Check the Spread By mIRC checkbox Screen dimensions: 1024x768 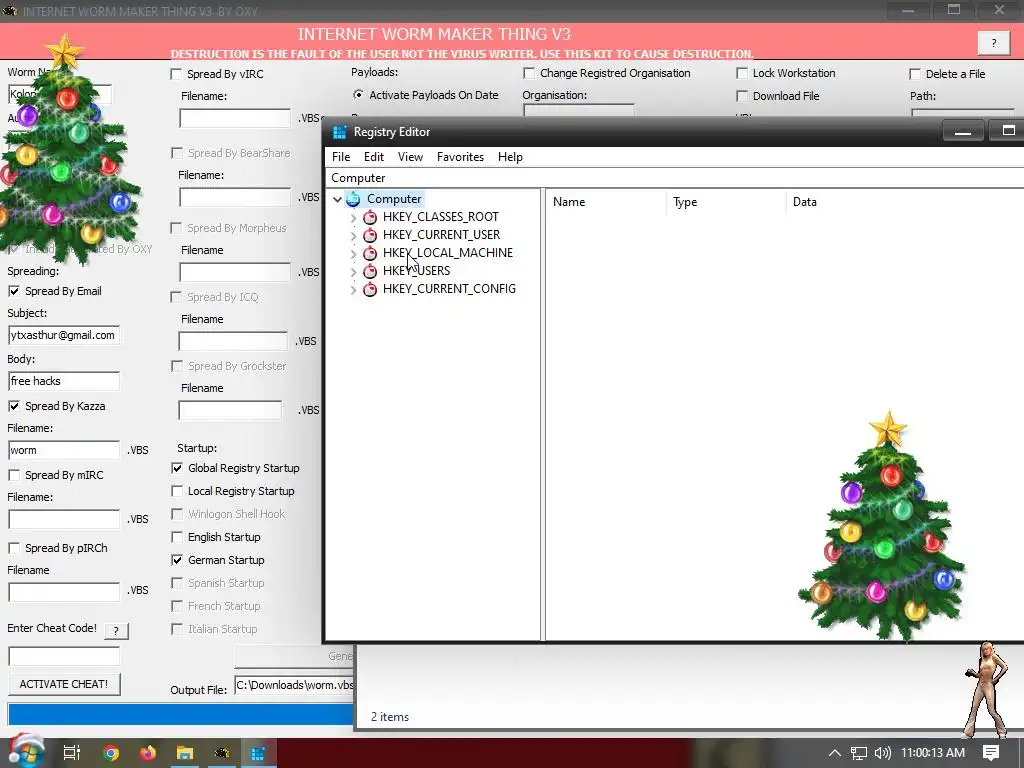point(14,475)
